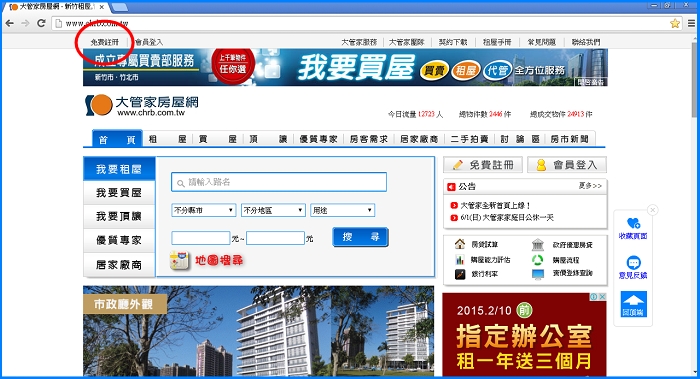700x379 pixels.
Task: Open the 房貸試算 house icon link
Action: pos(460,244)
